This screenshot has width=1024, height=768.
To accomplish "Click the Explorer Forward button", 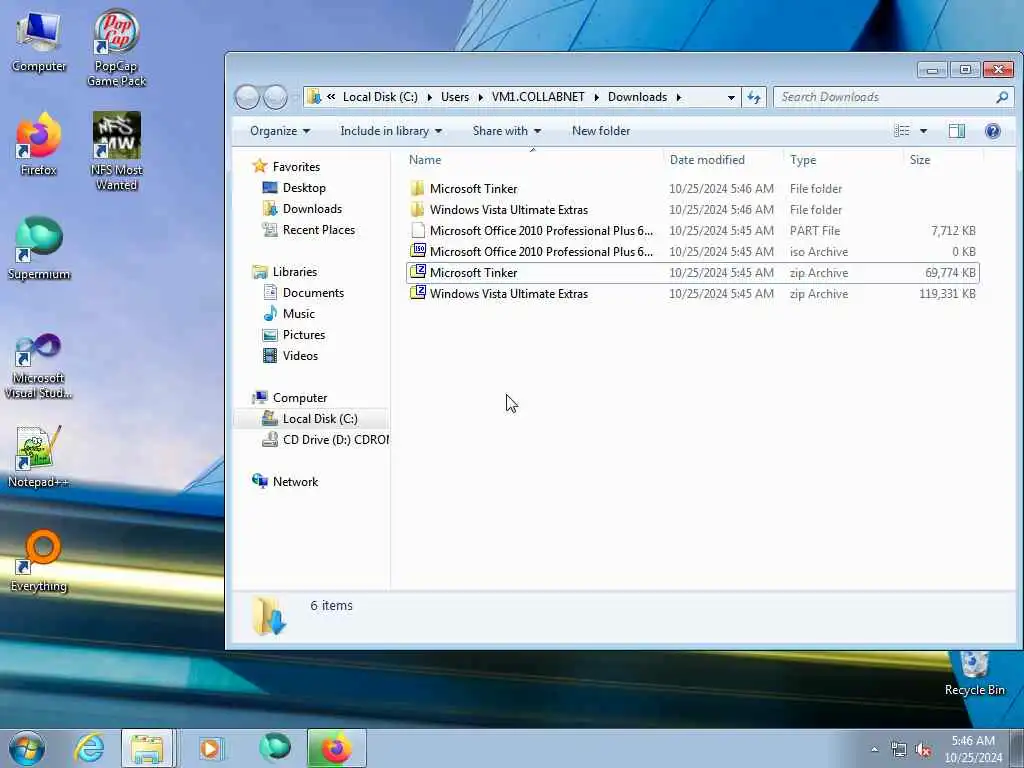I will 275,97.
